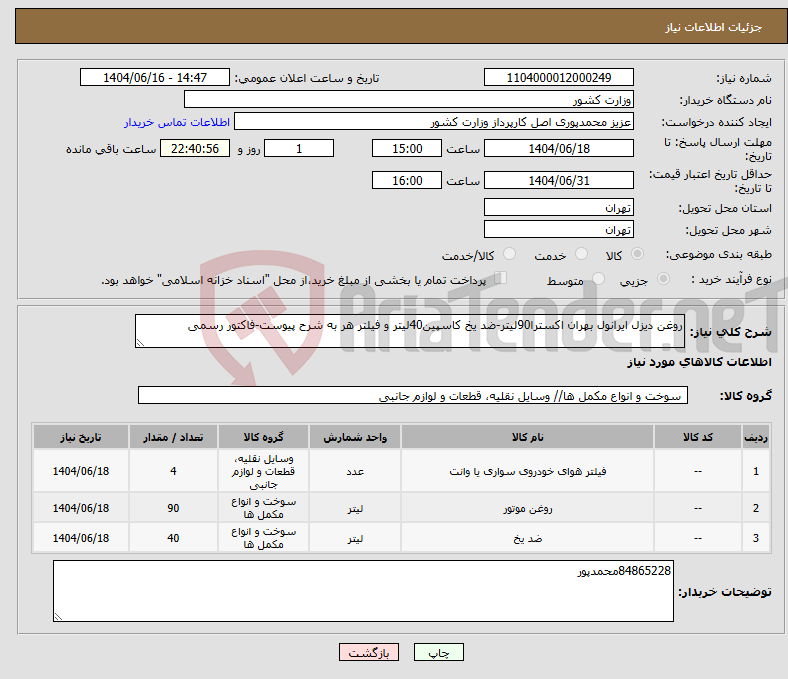The width and height of the screenshot is (788, 679).
Task: Click the شماره نیاز number field
Action: click(558, 77)
